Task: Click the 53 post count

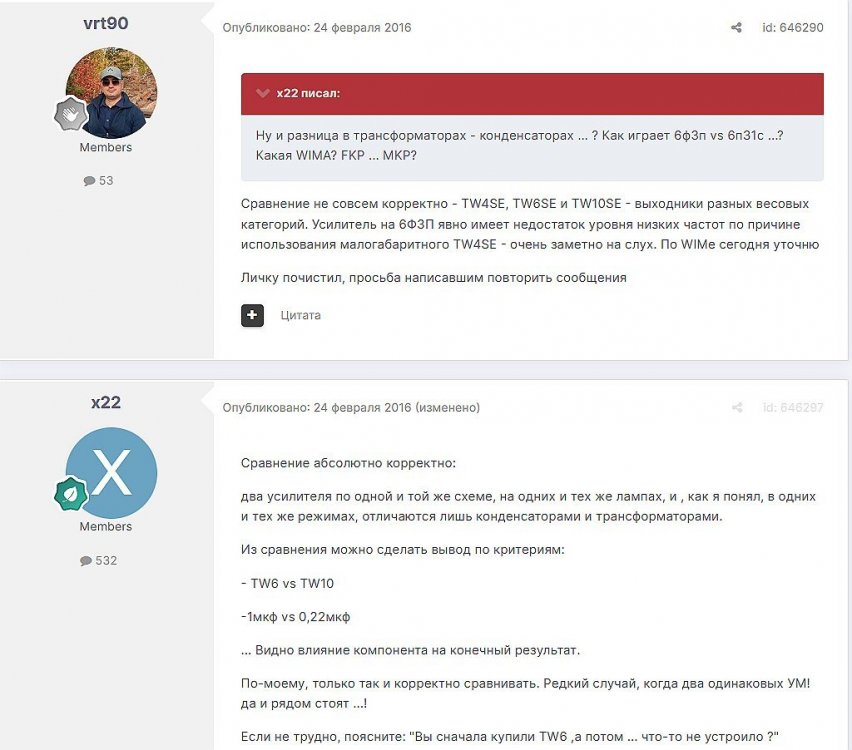Action: 106,180
